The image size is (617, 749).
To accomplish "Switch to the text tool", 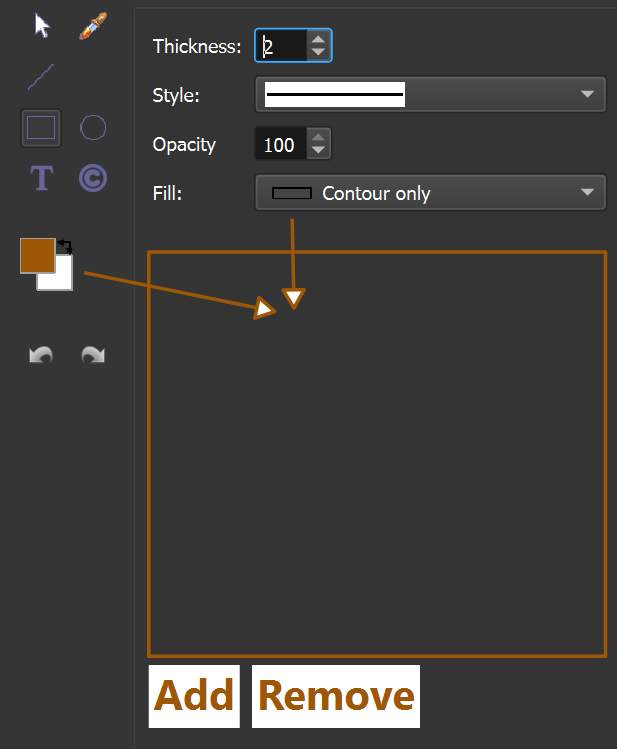I will [41, 179].
